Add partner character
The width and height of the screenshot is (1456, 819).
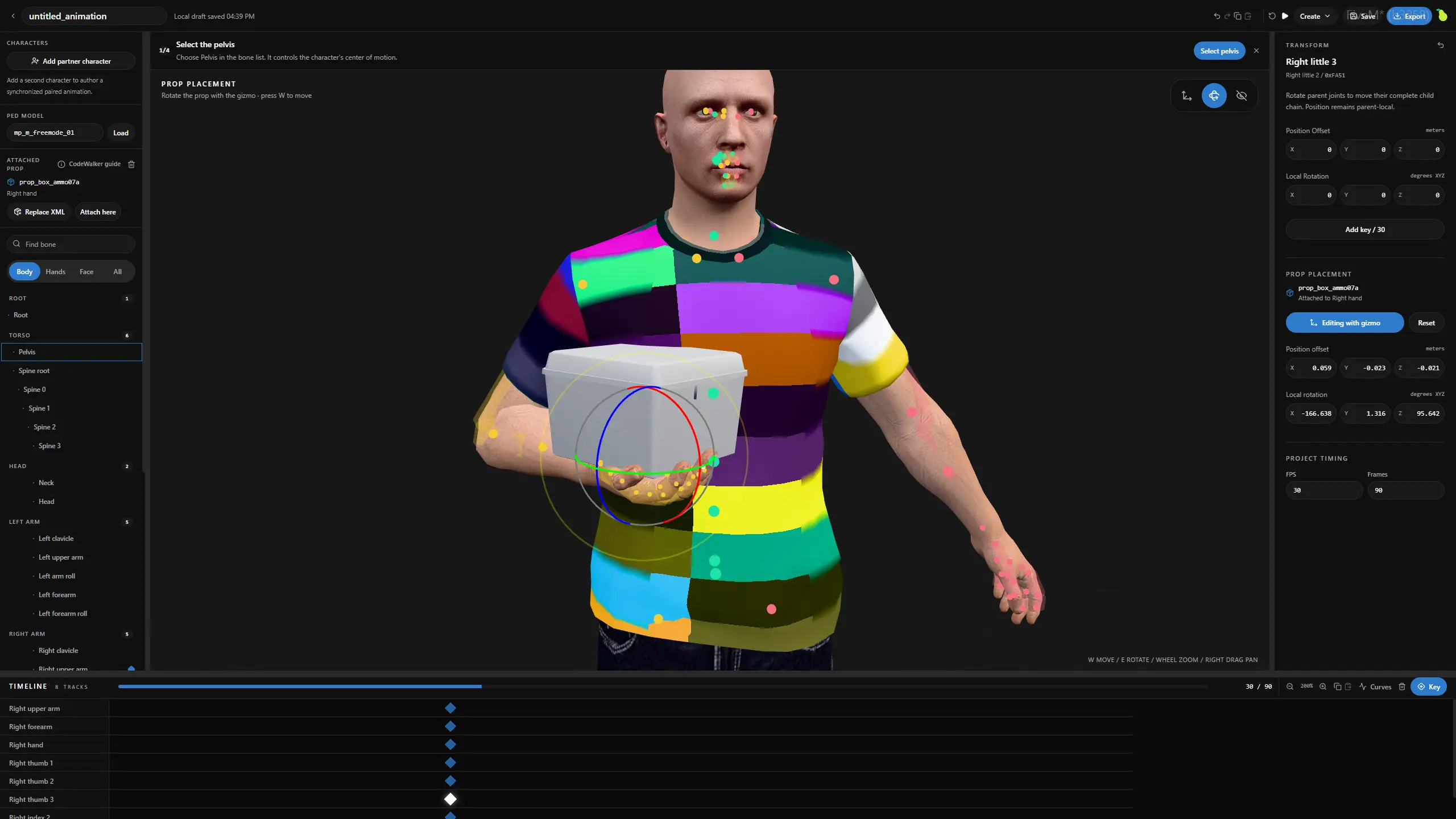point(71,61)
